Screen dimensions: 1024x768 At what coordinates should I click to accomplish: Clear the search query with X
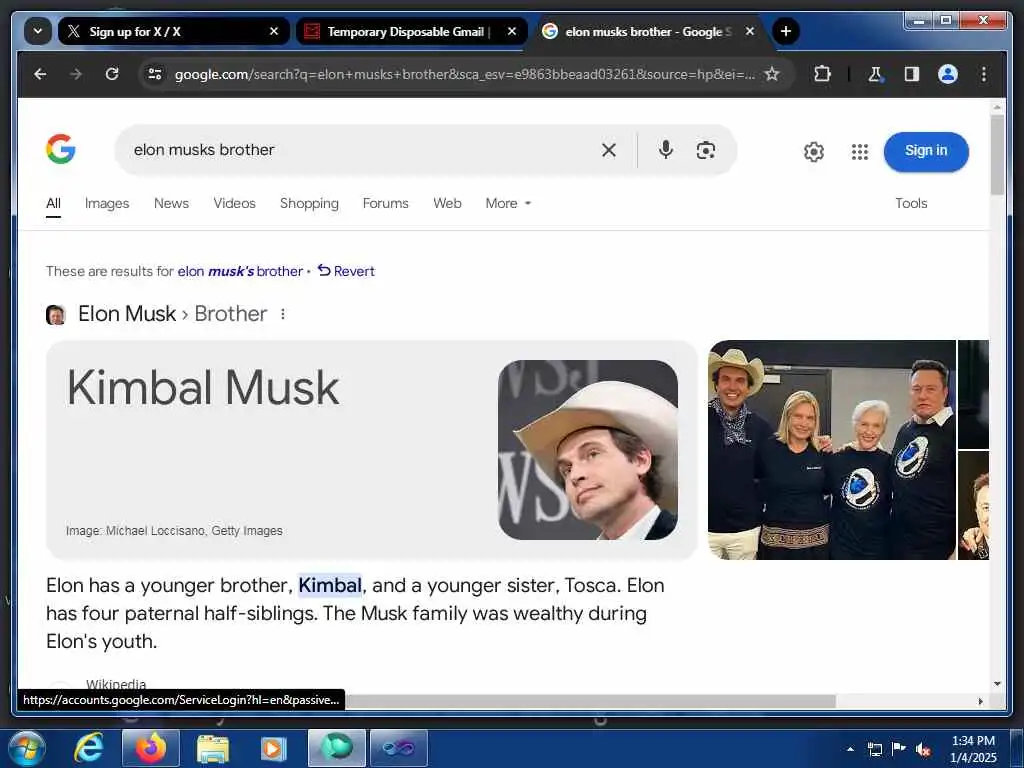coord(609,150)
